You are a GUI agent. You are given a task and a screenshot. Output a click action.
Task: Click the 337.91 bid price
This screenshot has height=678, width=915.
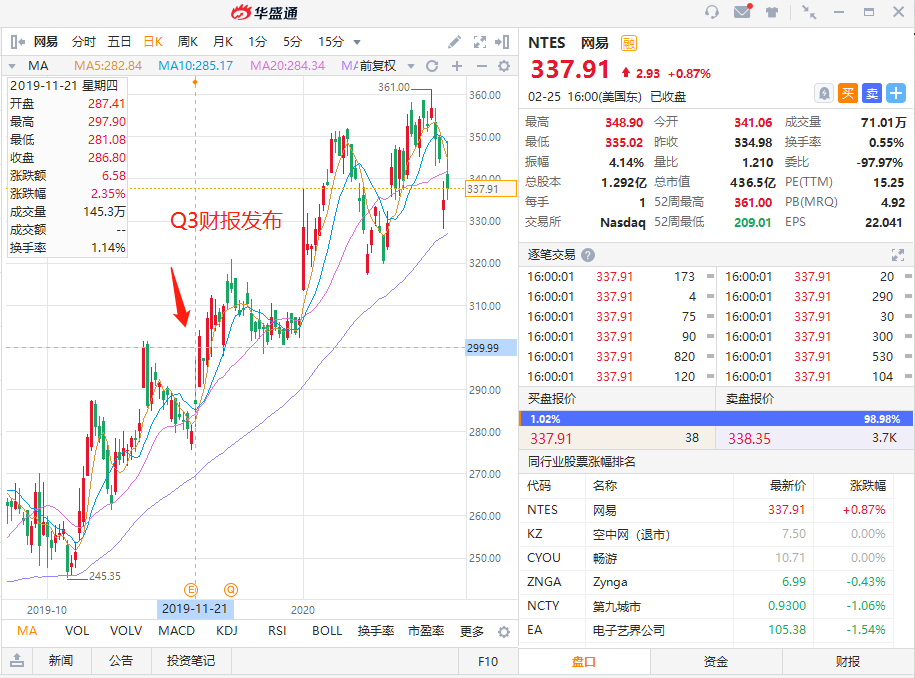(x=551, y=439)
